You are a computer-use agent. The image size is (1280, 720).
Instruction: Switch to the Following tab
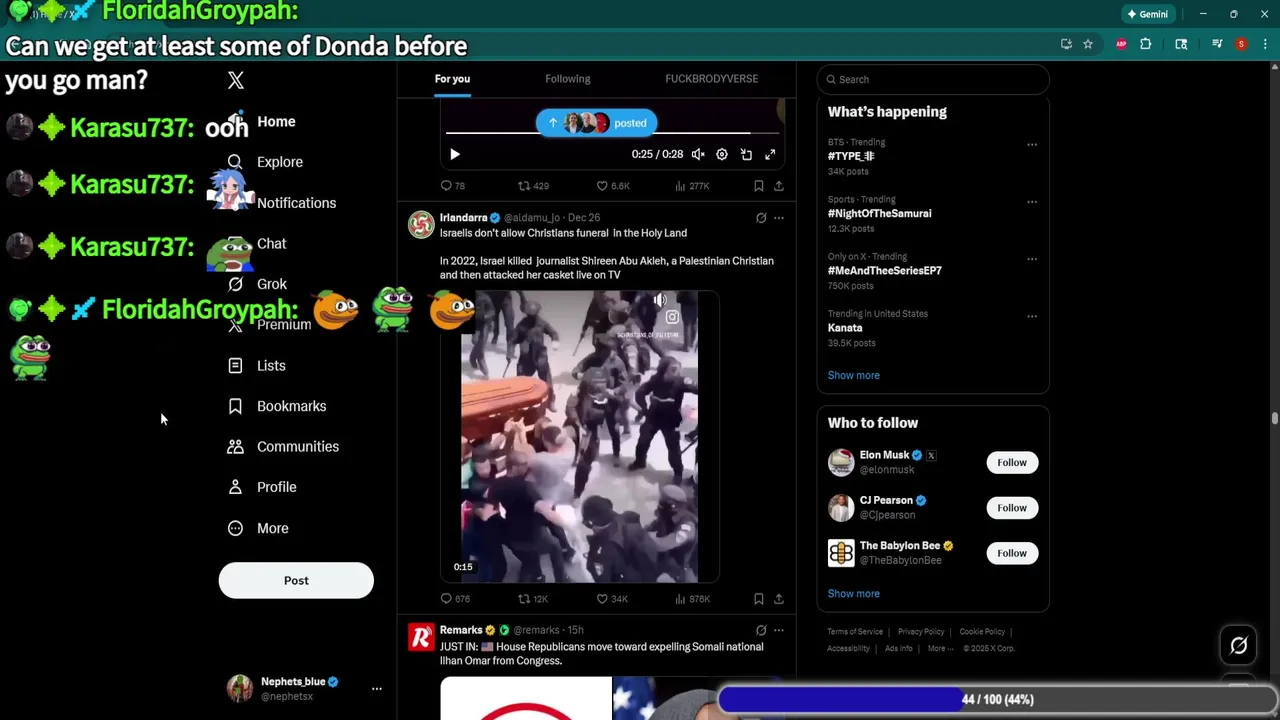point(568,79)
